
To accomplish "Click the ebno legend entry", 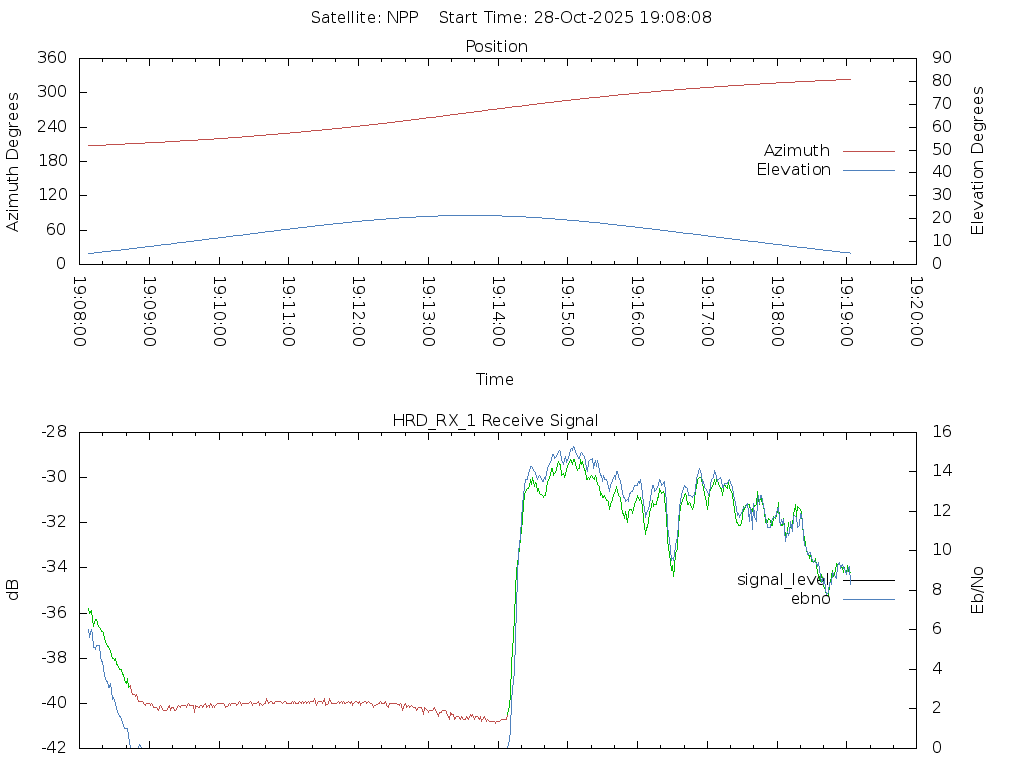I will point(810,599).
